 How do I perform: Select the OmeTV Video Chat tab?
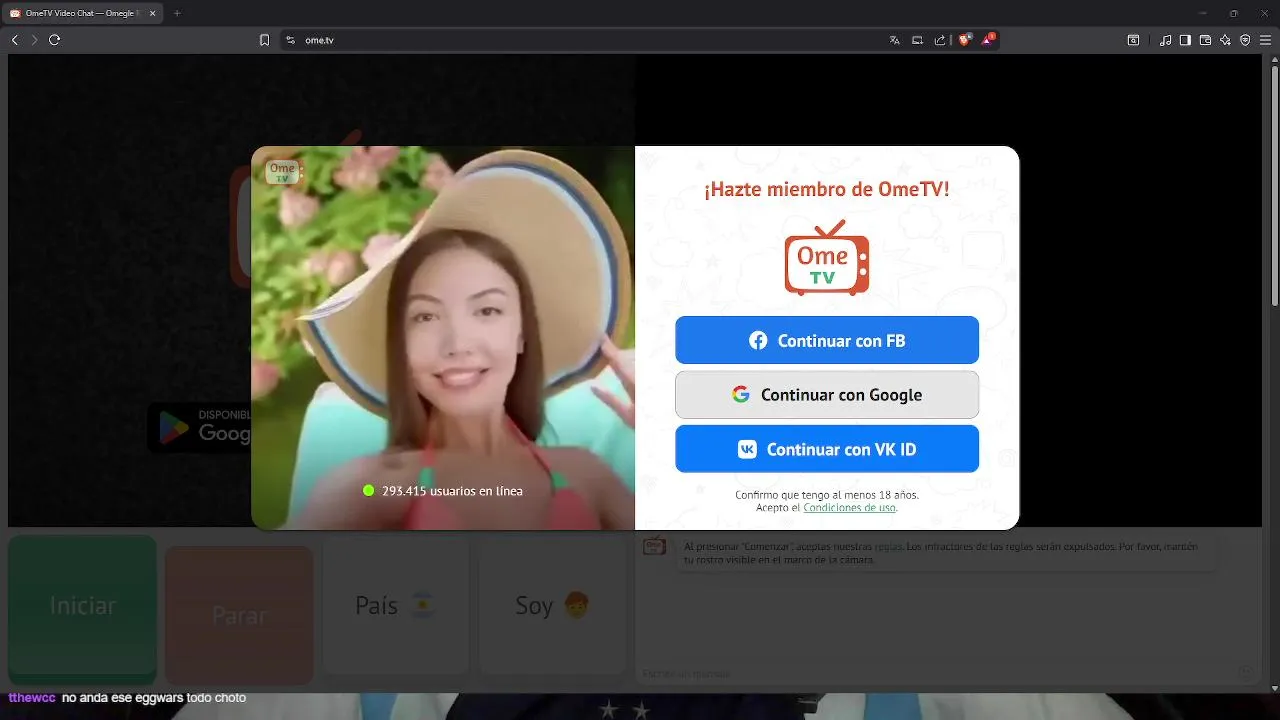point(80,13)
